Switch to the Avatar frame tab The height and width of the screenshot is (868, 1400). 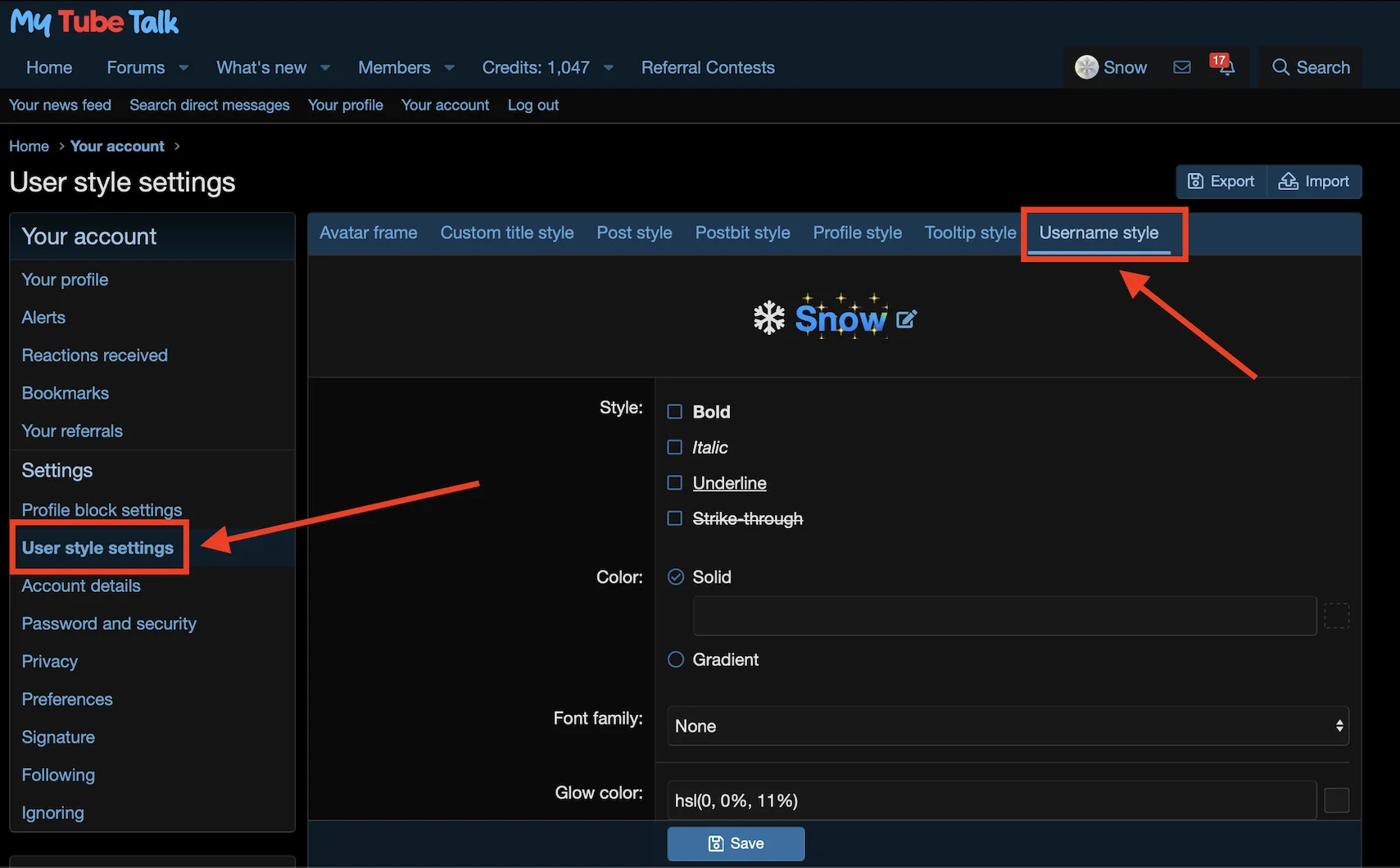(x=369, y=233)
